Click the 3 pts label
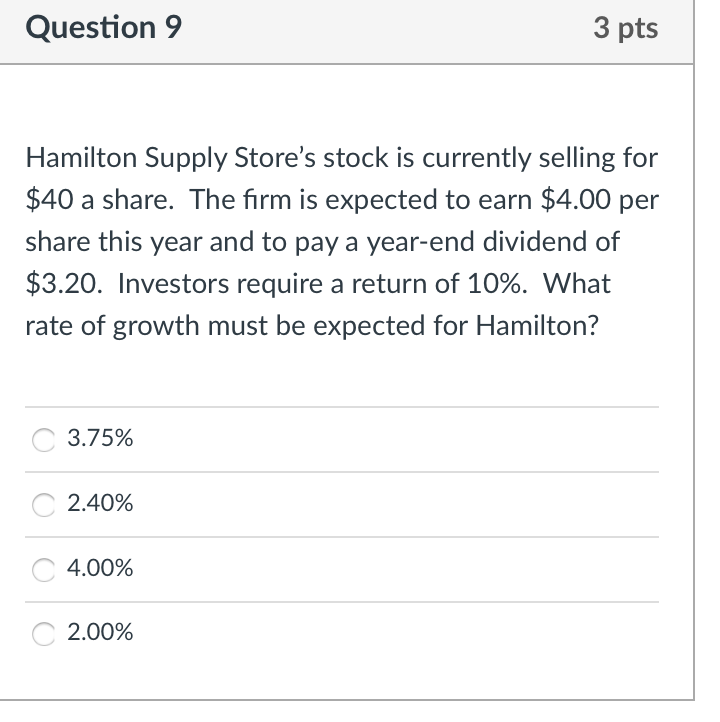 tap(626, 28)
